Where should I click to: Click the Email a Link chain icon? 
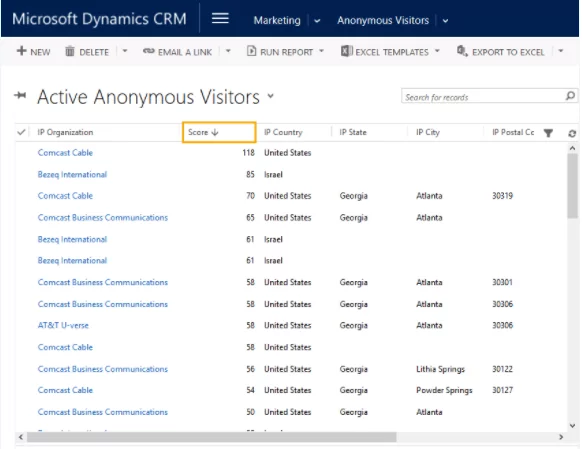pos(148,51)
